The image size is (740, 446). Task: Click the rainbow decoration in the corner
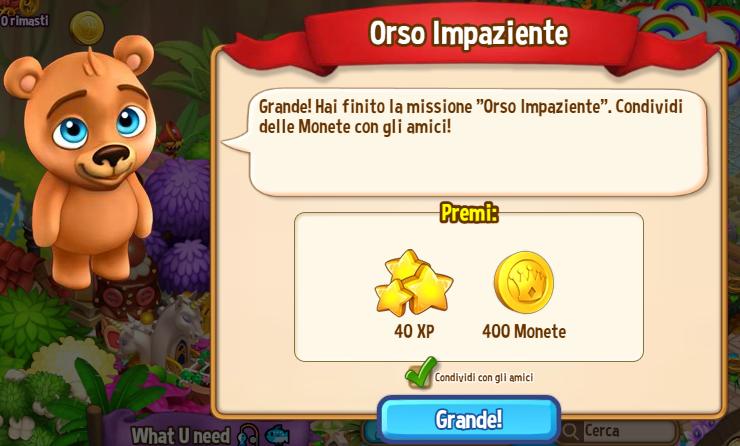[684, 26]
